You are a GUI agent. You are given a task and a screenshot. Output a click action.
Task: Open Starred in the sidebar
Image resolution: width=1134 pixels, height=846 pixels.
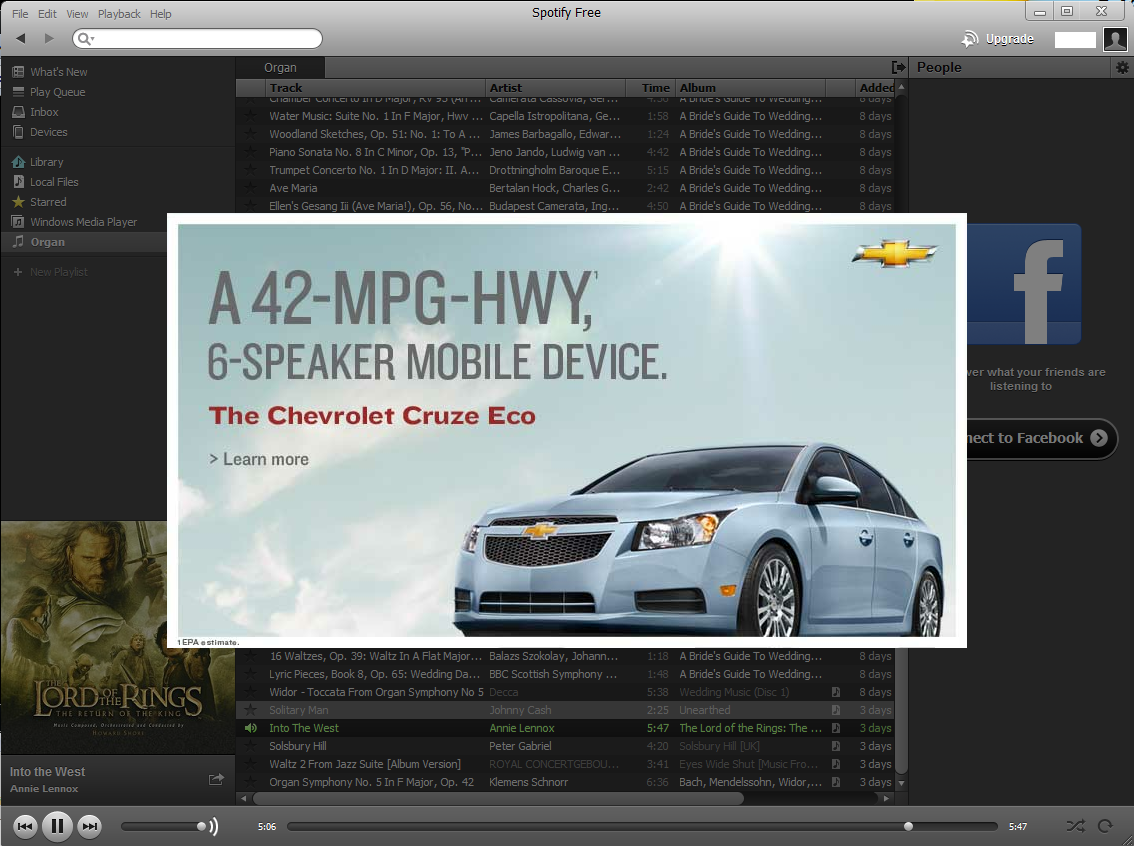48,202
